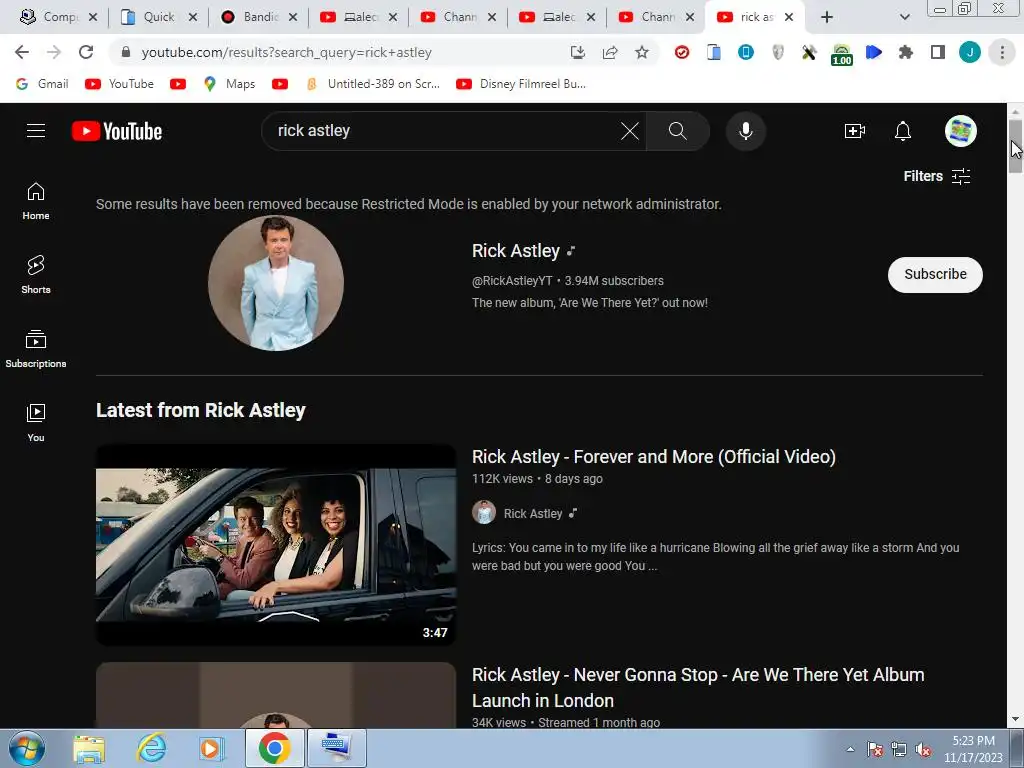
Task: Click the address bar URL
Action: pyautogui.click(x=286, y=52)
